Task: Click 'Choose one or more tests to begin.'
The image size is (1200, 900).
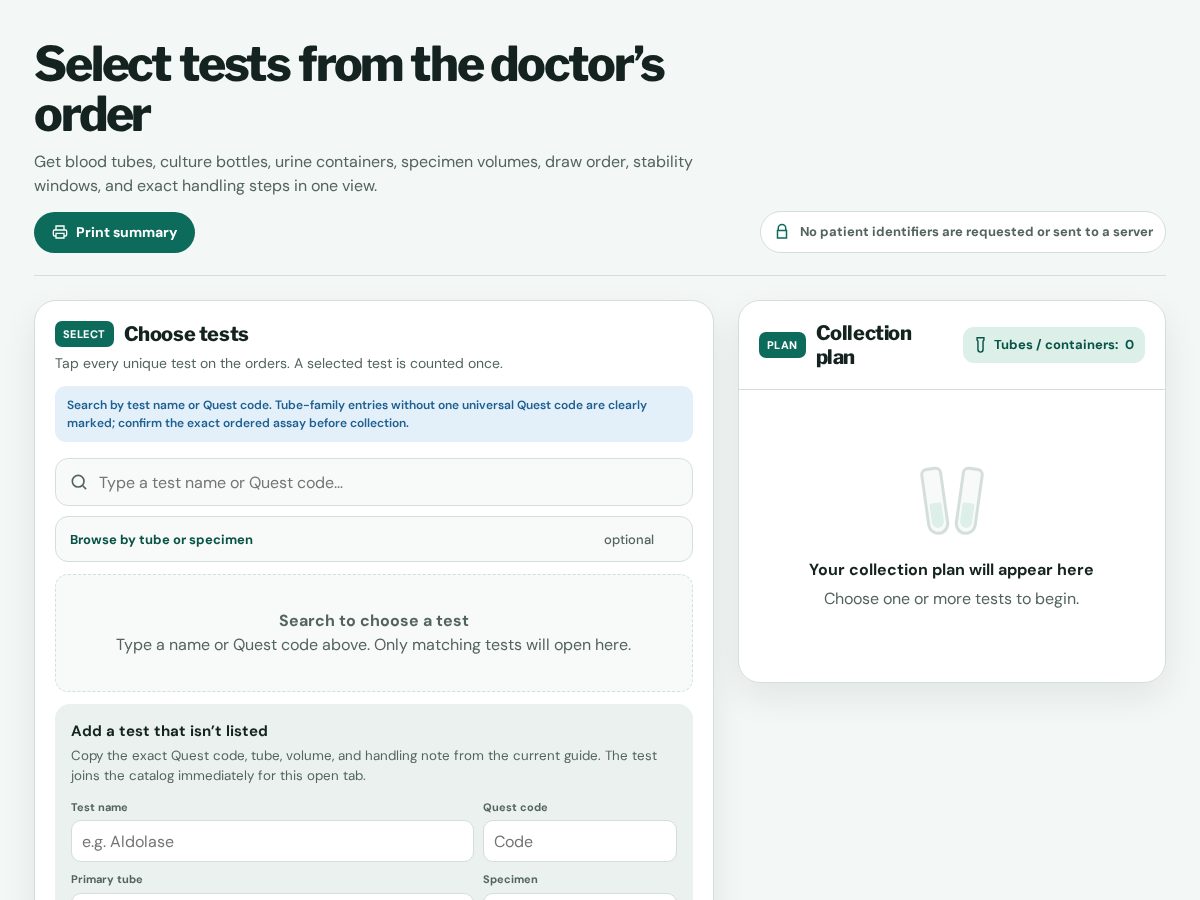Action: pos(951,599)
